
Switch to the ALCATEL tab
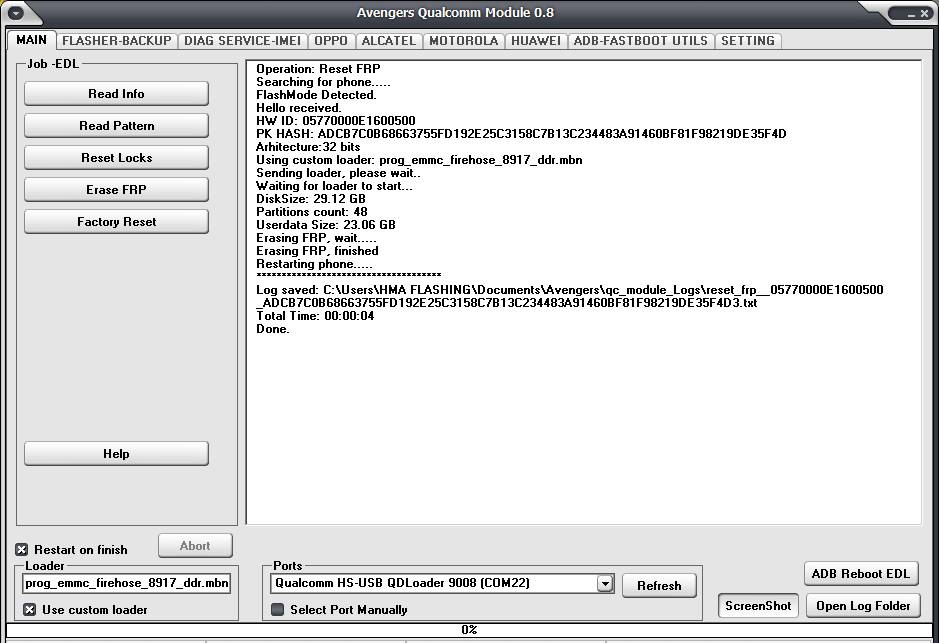coord(389,41)
